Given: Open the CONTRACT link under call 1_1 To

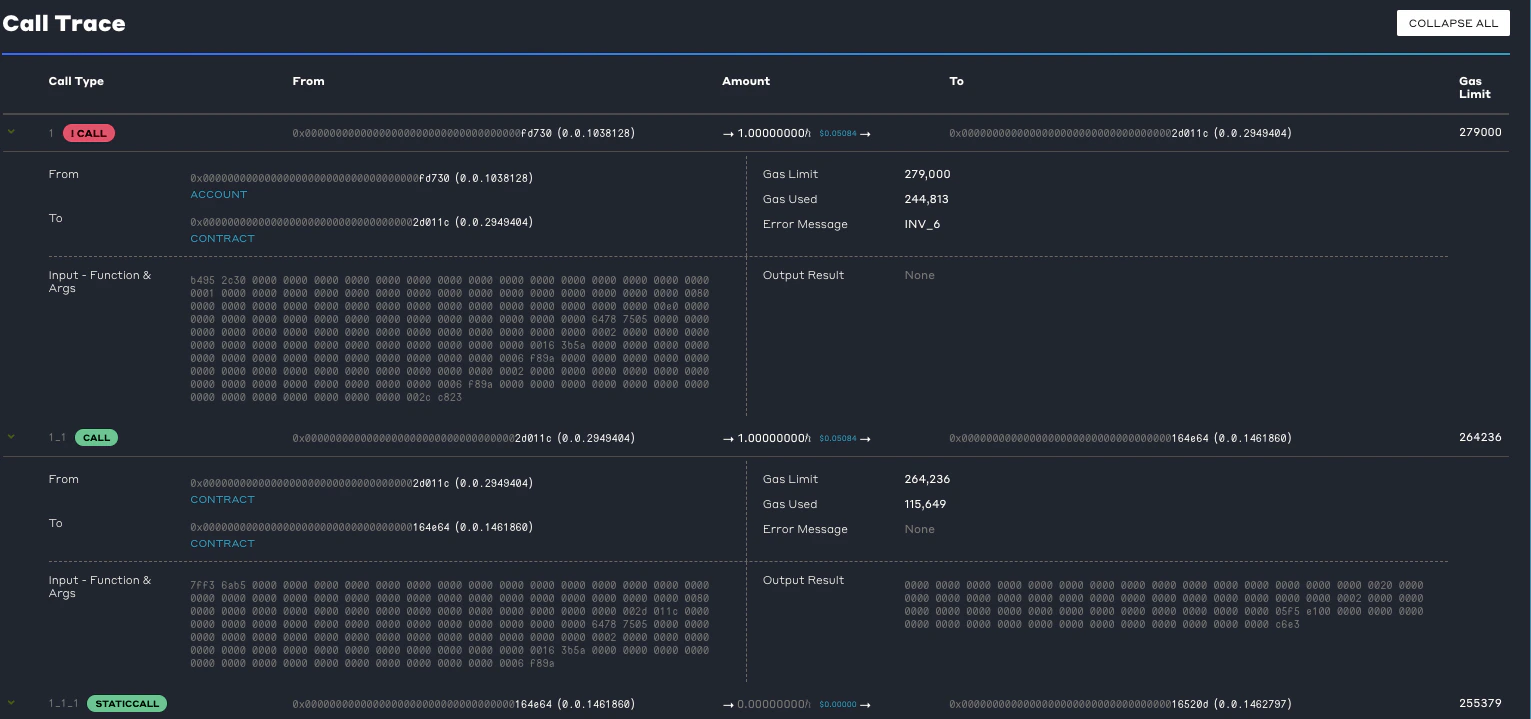Looking at the screenshot, I should (x=222, y=544).
